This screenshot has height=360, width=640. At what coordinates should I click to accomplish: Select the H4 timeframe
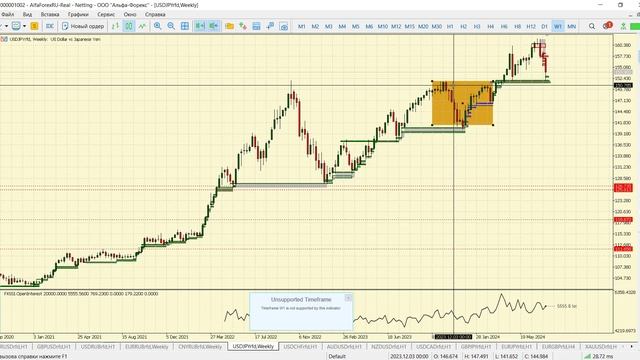click(x=490, y=26)
